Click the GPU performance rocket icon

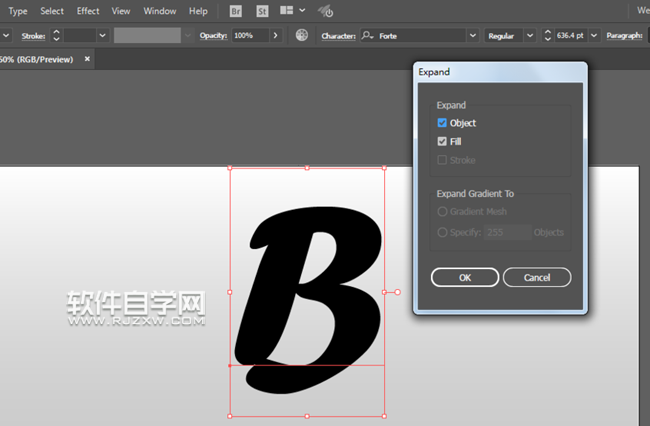(x=326, y=12)
